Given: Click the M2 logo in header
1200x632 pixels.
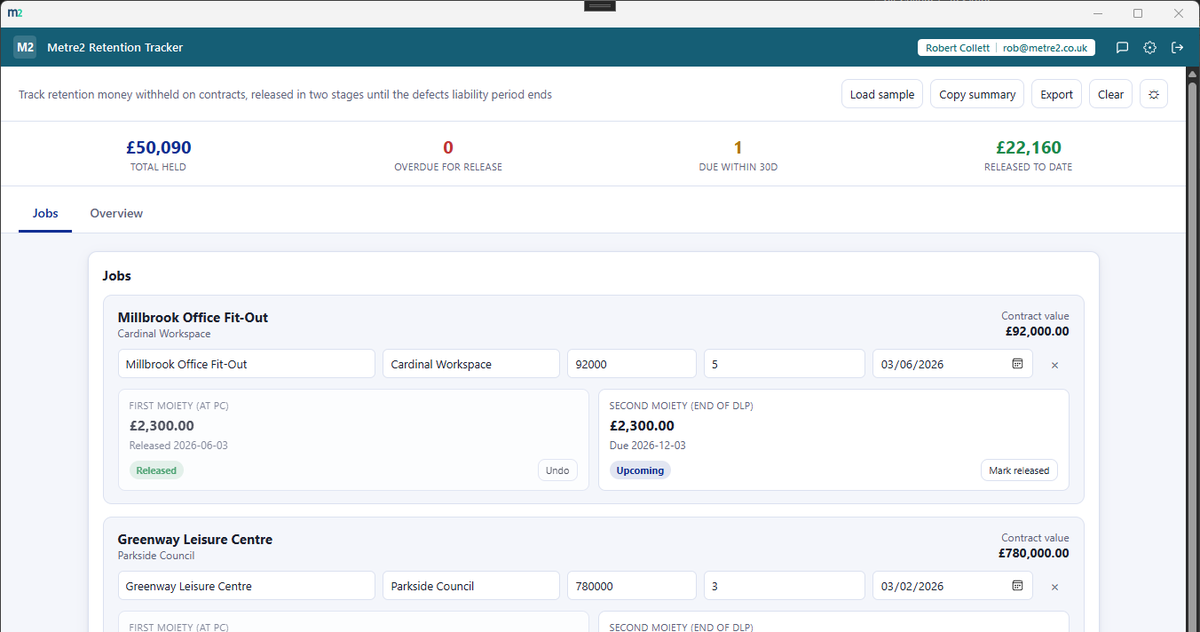Looking at the screenshot, I should click(x=25, y=47).
